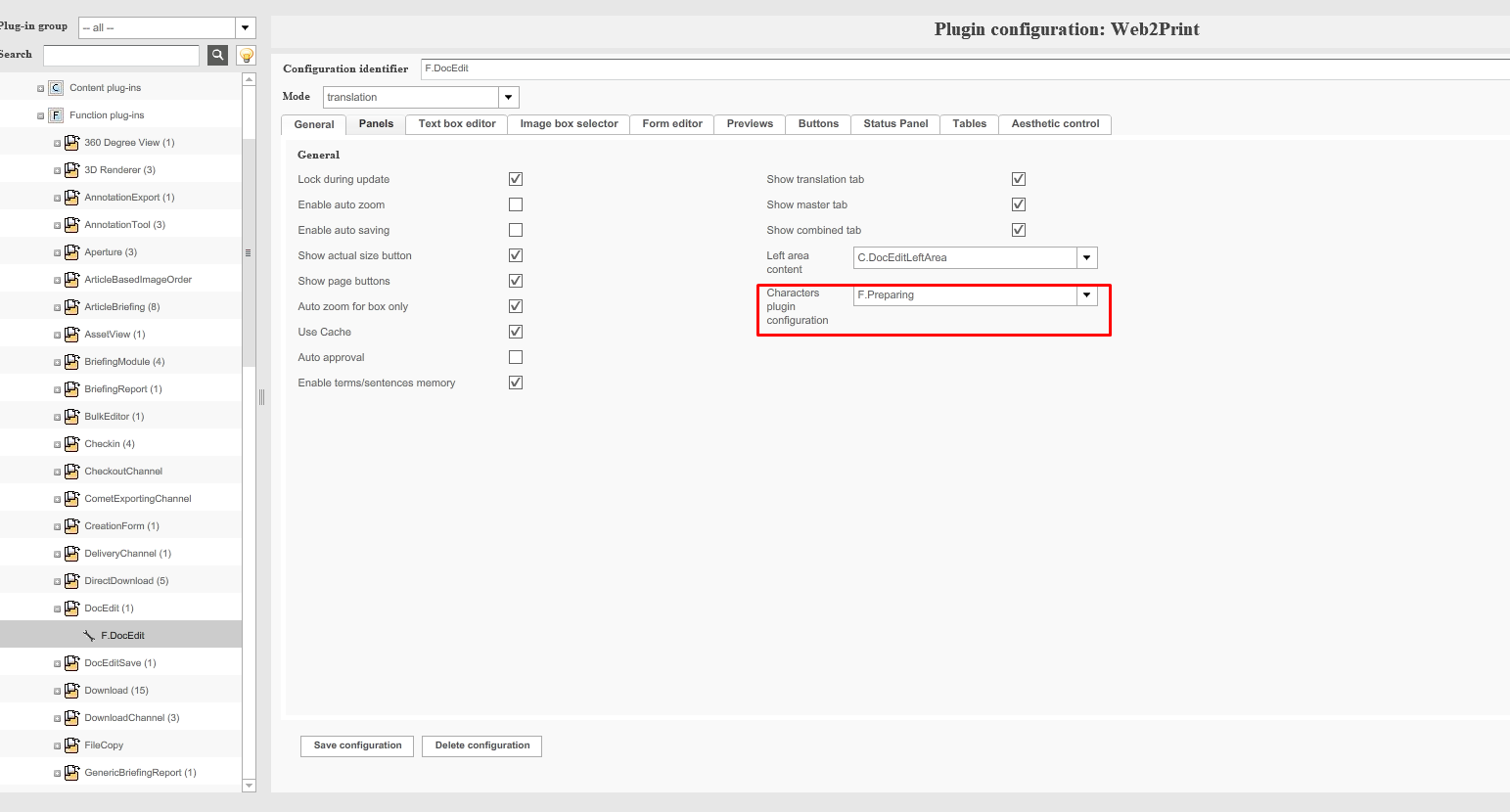The height and width of the screenshot is (812, 1510).
Task: Click the Download plug-in icon
Action: point(72,690)
